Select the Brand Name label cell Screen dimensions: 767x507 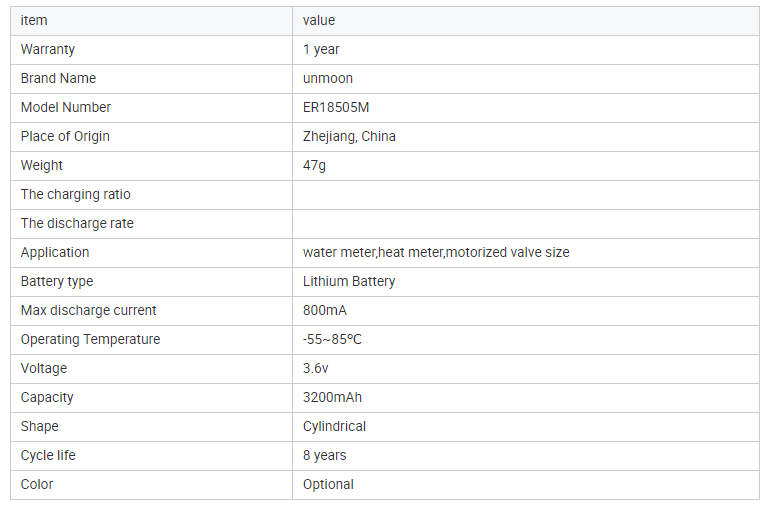151,79
